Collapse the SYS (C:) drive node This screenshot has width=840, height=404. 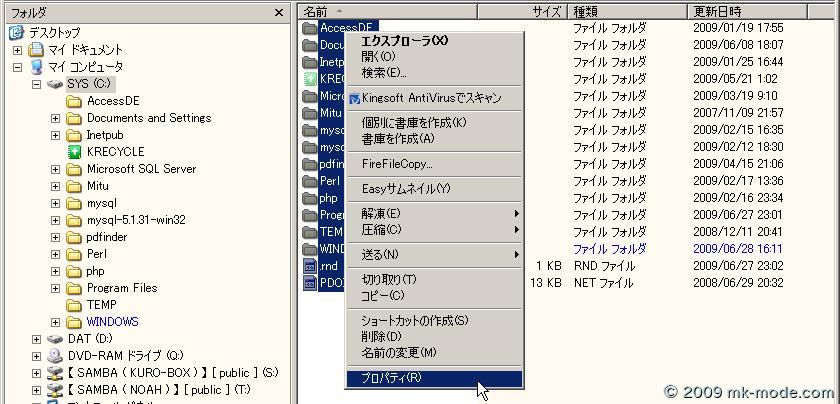click(36, 84)
